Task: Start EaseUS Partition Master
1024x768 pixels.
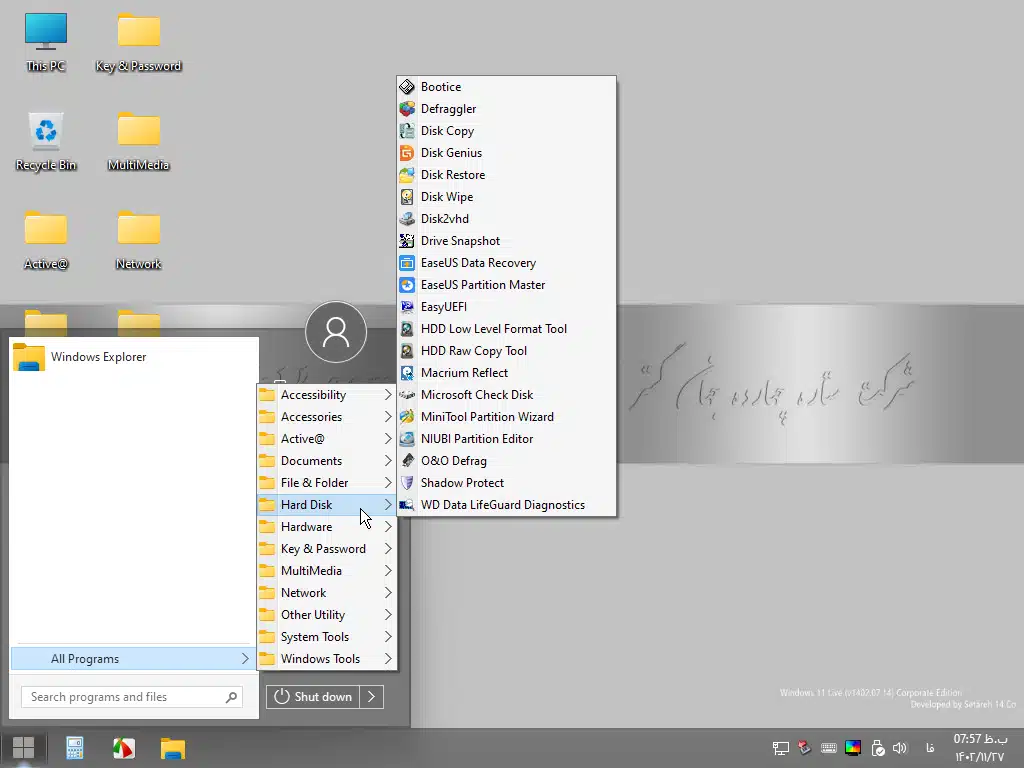Action: point(482,285)
